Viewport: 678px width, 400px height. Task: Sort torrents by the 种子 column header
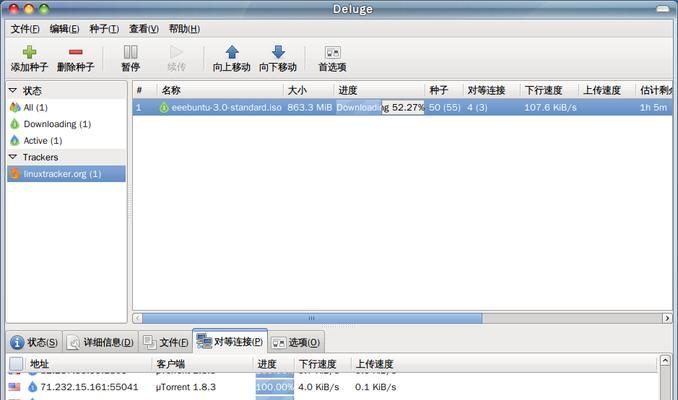(444, 90)
